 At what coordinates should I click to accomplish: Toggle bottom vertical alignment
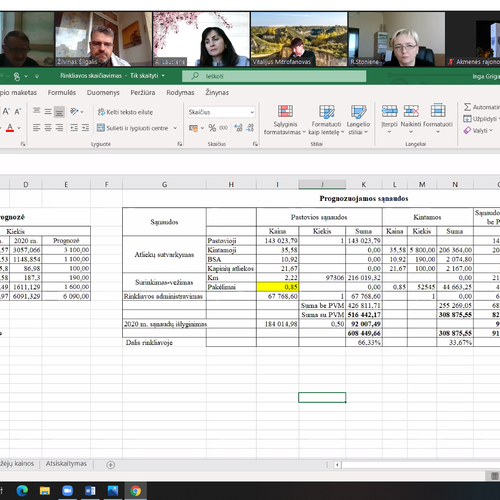click(59, 112)
